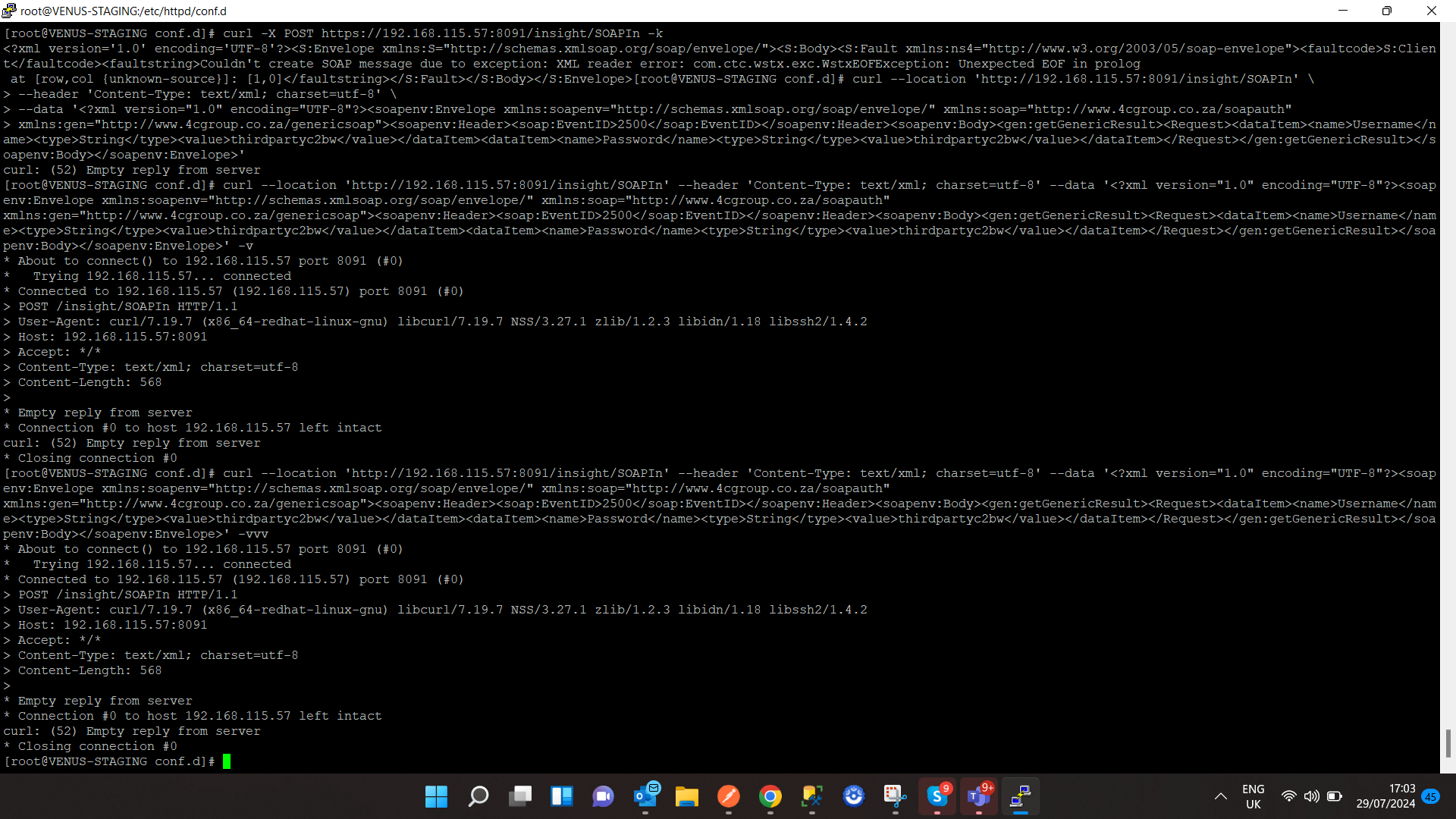The width and height of the screenshot is (1456, 819).
Task: Open File Explorer from taskbar
Action: tap(687, 796)
